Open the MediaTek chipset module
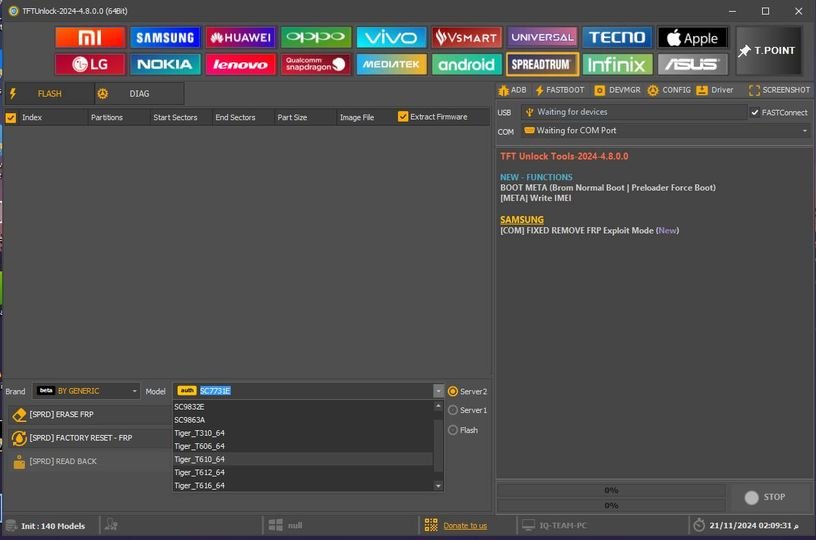This screenshot has width=816, height=540. [x=391, y=65]
